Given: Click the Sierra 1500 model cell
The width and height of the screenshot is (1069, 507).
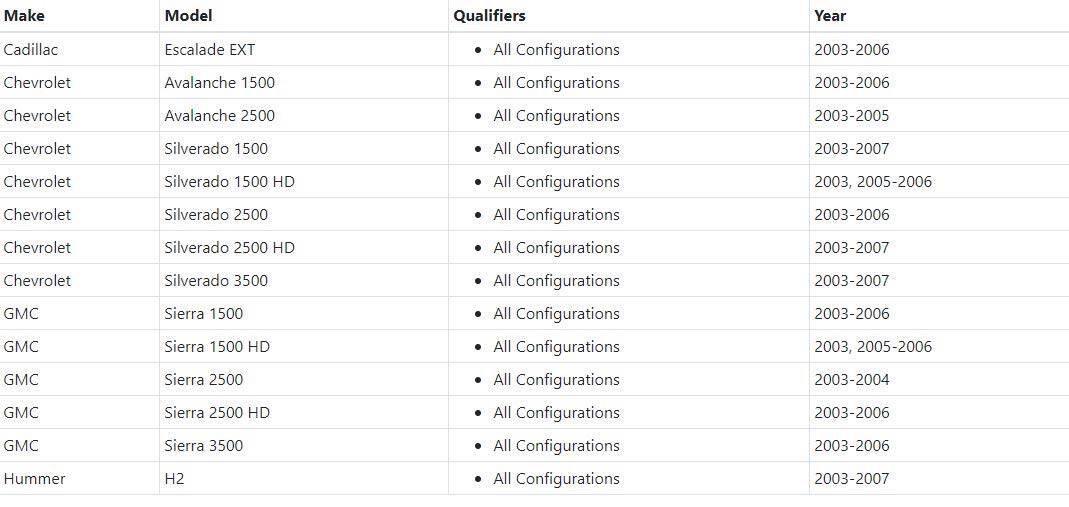Looking at the screenshot, I should click(x=203, y=314).
